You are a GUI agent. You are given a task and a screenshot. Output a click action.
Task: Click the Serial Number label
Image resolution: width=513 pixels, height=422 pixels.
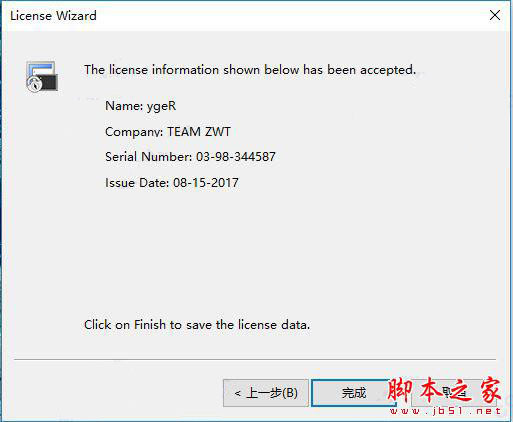coord(149,157)
